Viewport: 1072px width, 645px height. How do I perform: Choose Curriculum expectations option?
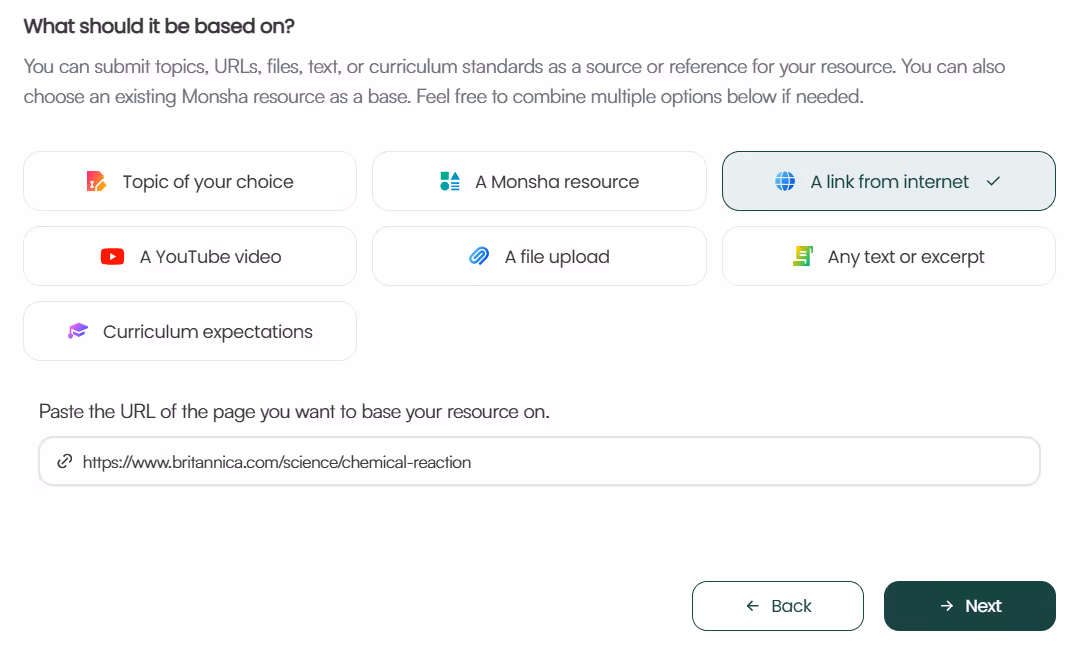click(x=190, y=332)
